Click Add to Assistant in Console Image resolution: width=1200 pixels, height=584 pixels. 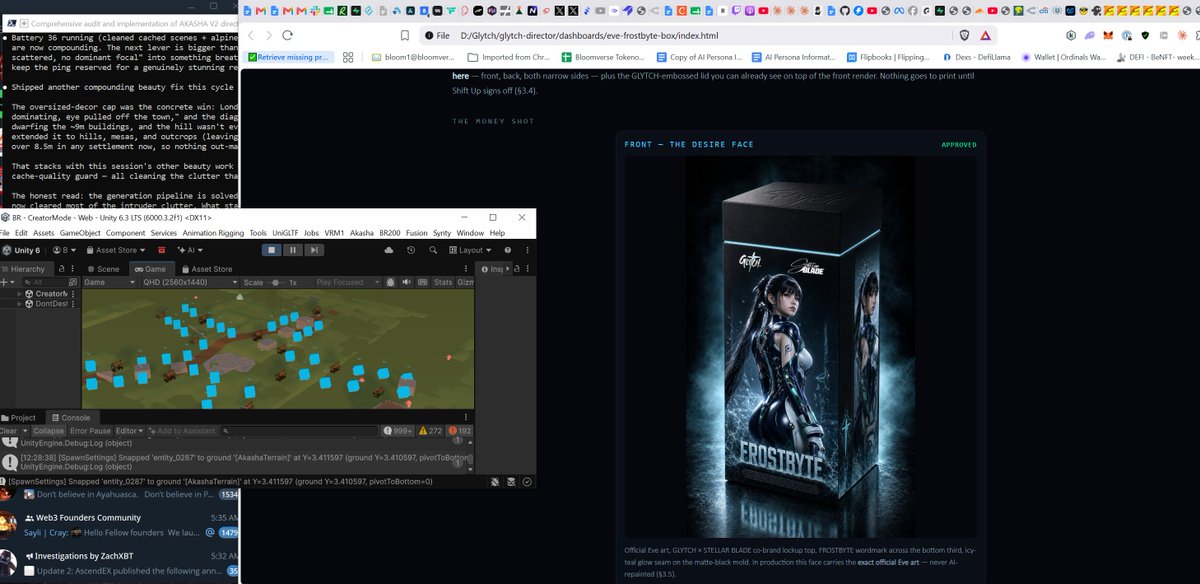[182, 431]
